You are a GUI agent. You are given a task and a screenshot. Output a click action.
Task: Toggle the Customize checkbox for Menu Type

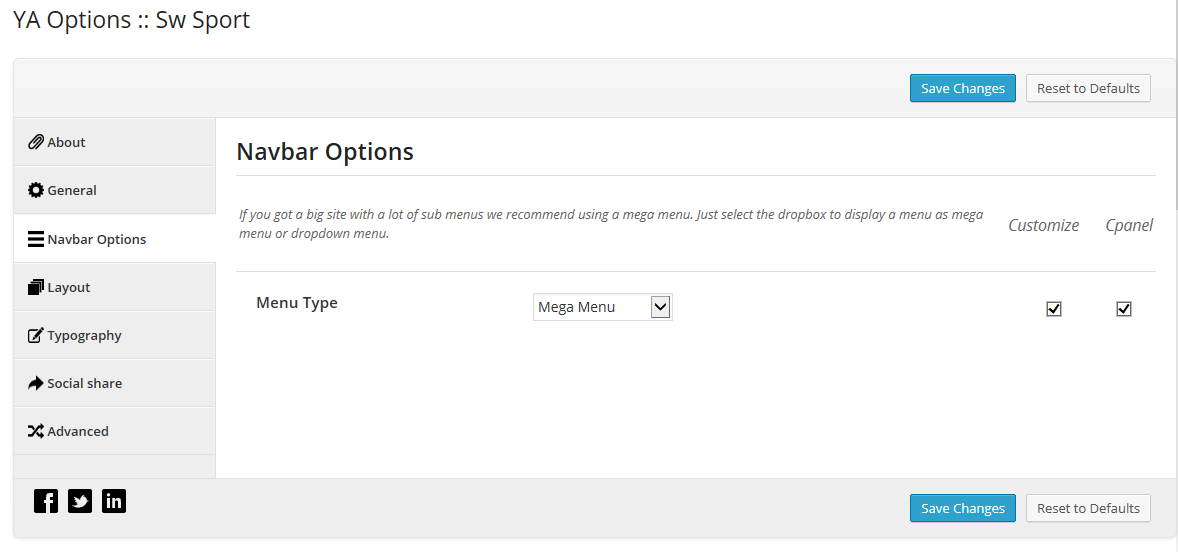pos(1054,309)
